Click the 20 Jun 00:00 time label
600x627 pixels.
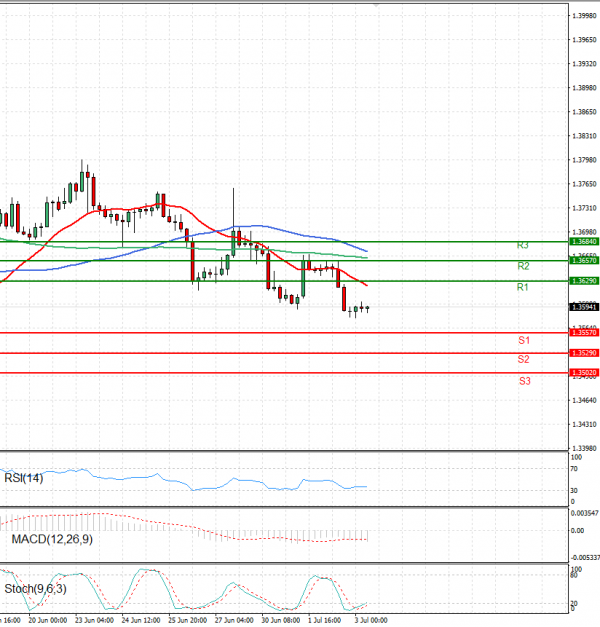click(x=48, y=620)
